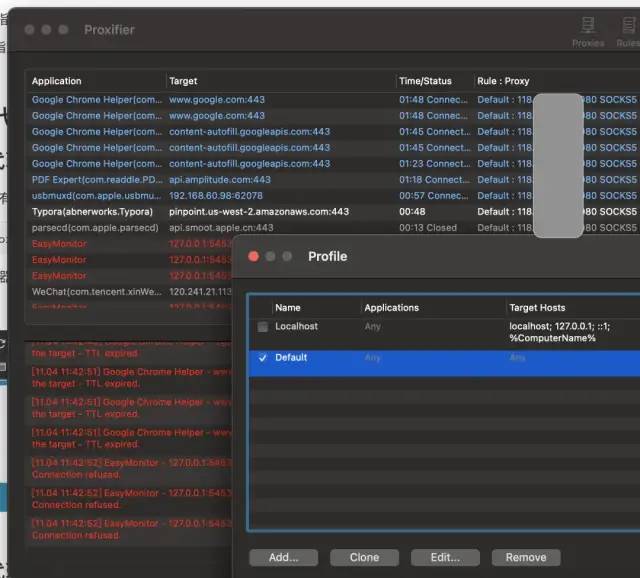The width and height of the screenshot is (640, 578).
Task: Click the Applications column header in Profile
Action: click(391, 308)
